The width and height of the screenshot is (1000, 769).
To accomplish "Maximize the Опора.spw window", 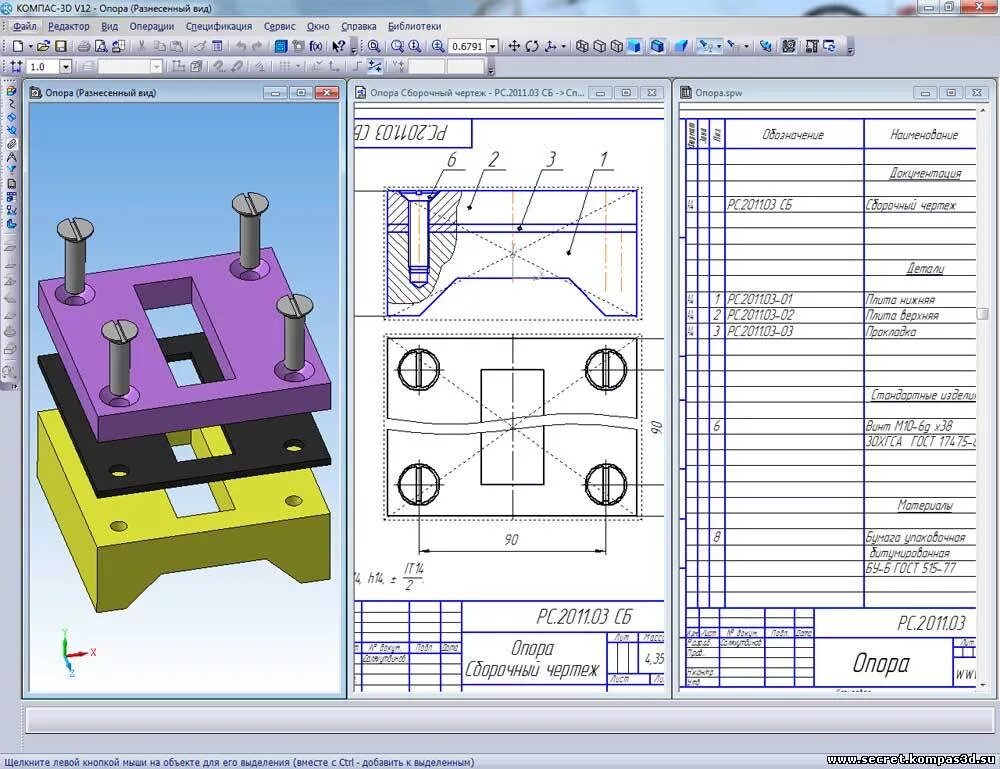I will [951, 92].
